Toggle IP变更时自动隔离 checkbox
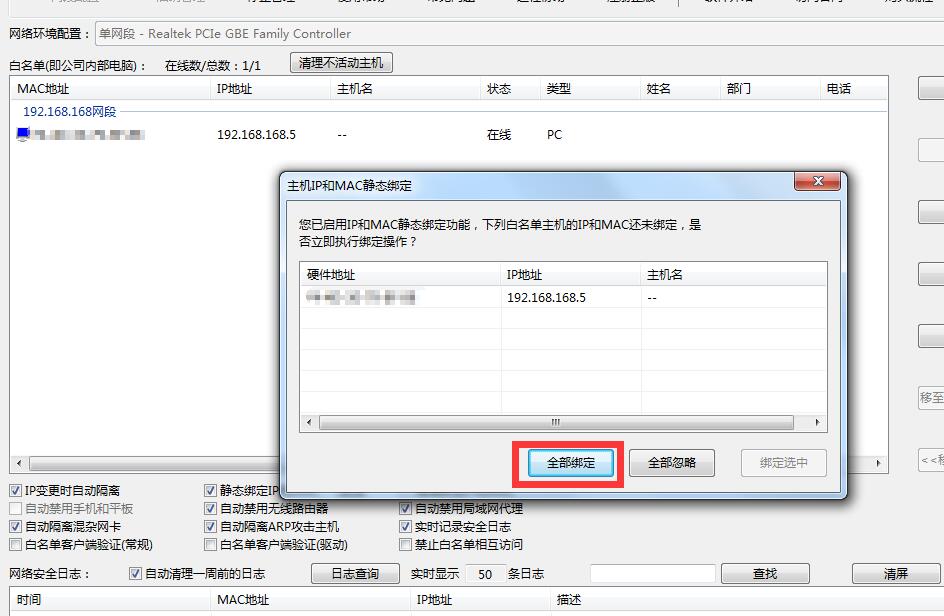 (16, 491)
